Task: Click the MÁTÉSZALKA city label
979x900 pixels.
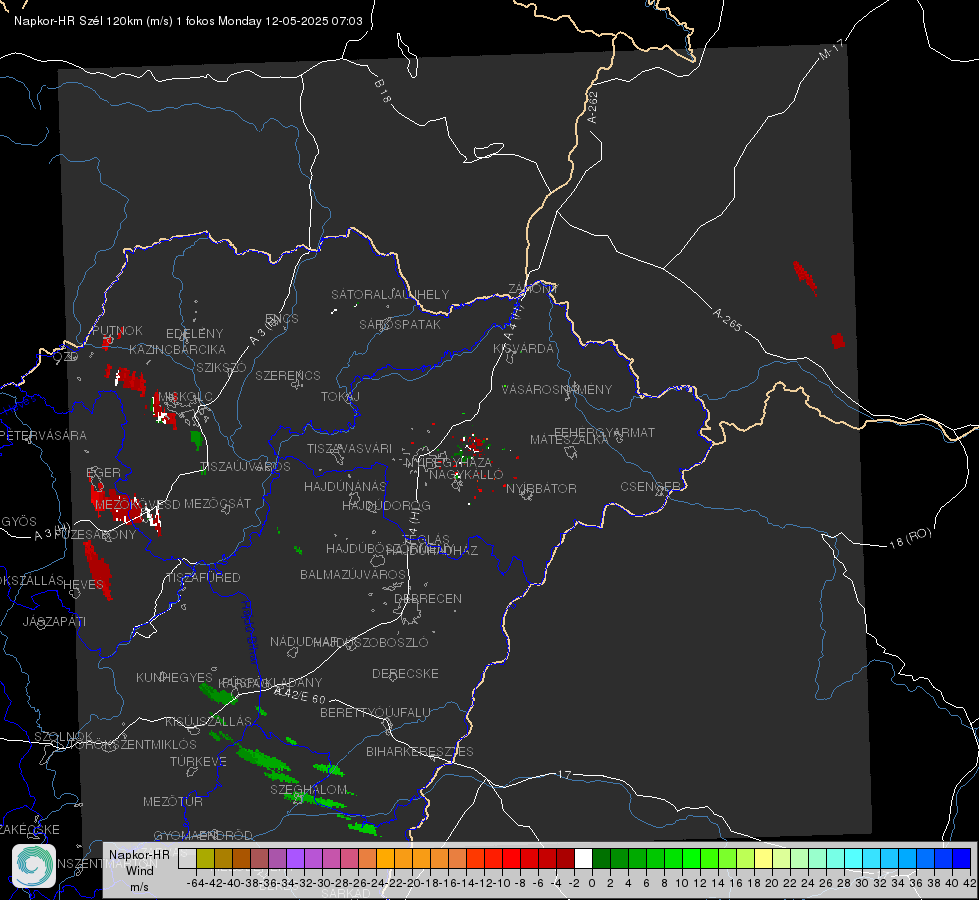Action: [569, 440]
